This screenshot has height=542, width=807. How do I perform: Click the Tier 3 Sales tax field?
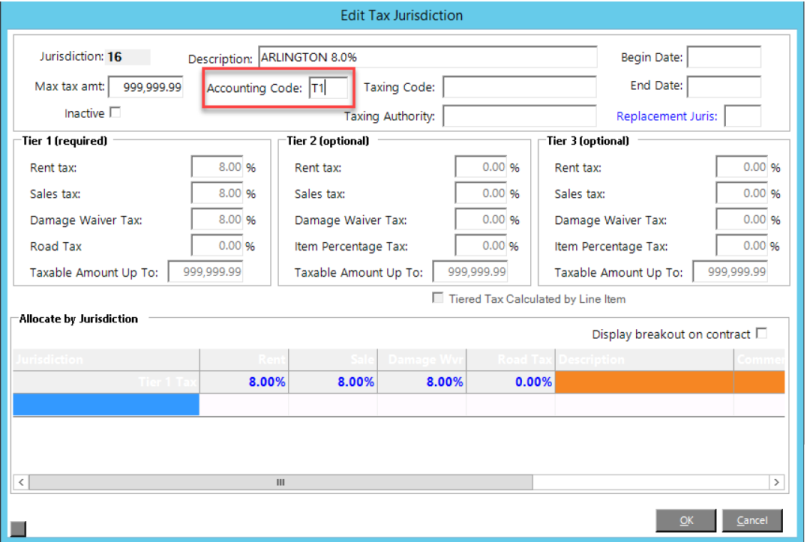click(x=742, y=193)
